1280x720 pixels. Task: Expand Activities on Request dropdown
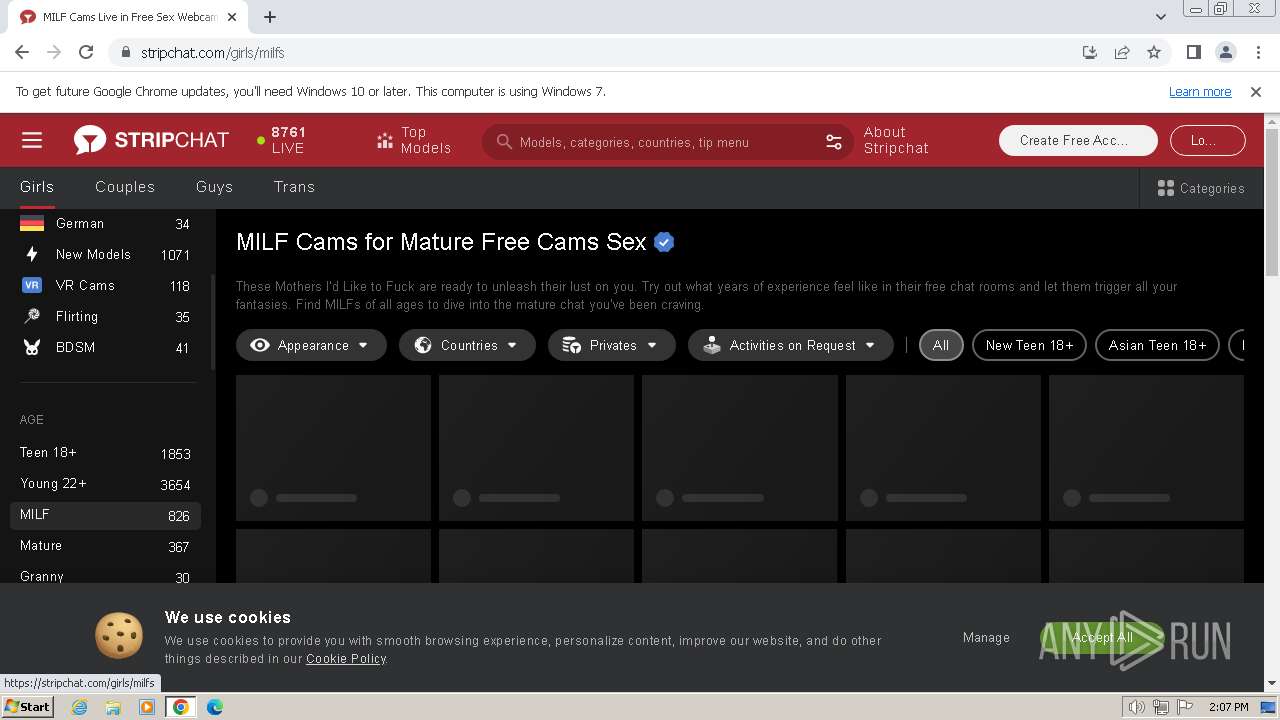[x=790, y=345]
